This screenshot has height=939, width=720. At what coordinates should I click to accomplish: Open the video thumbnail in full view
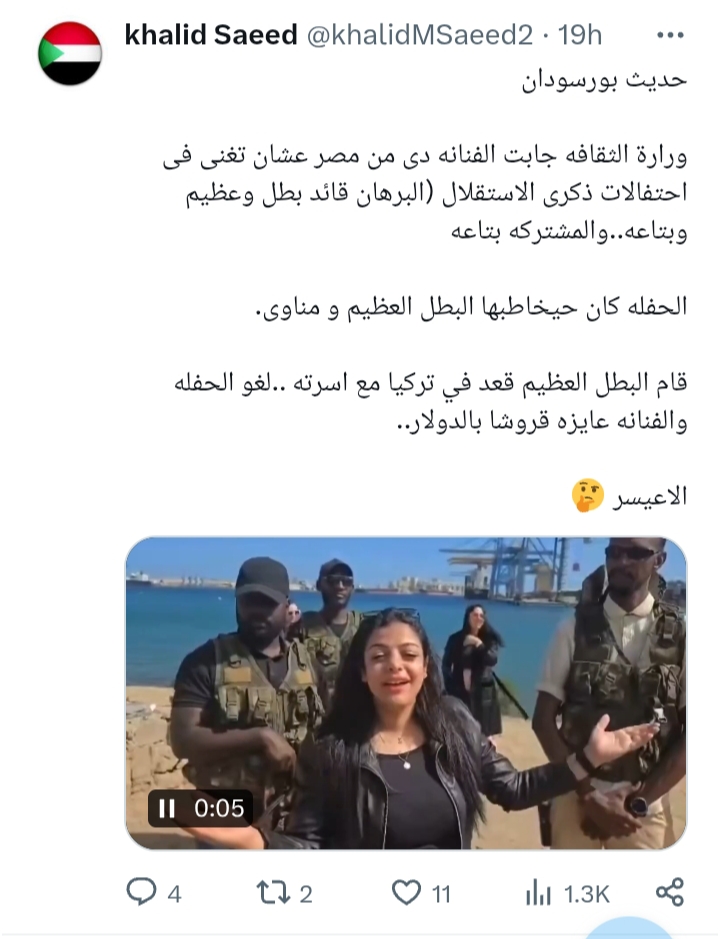pos(406,693)
